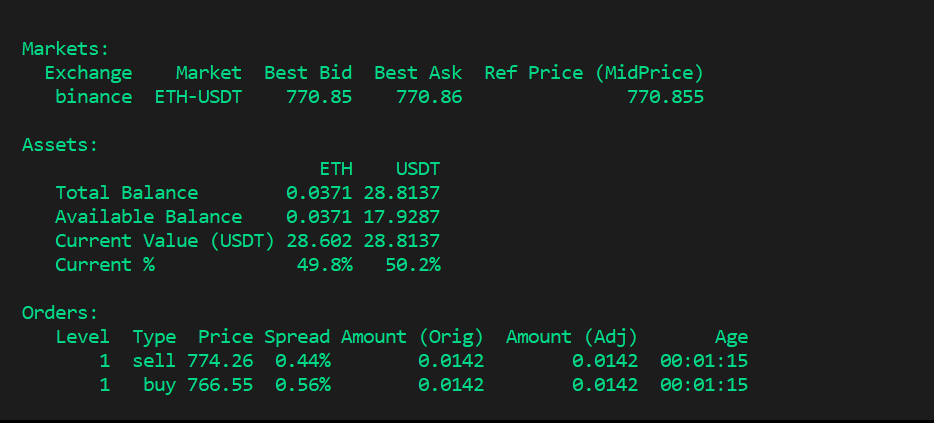
Task: Click the ETH-USDT market pair
Action: tap(198, 97)
